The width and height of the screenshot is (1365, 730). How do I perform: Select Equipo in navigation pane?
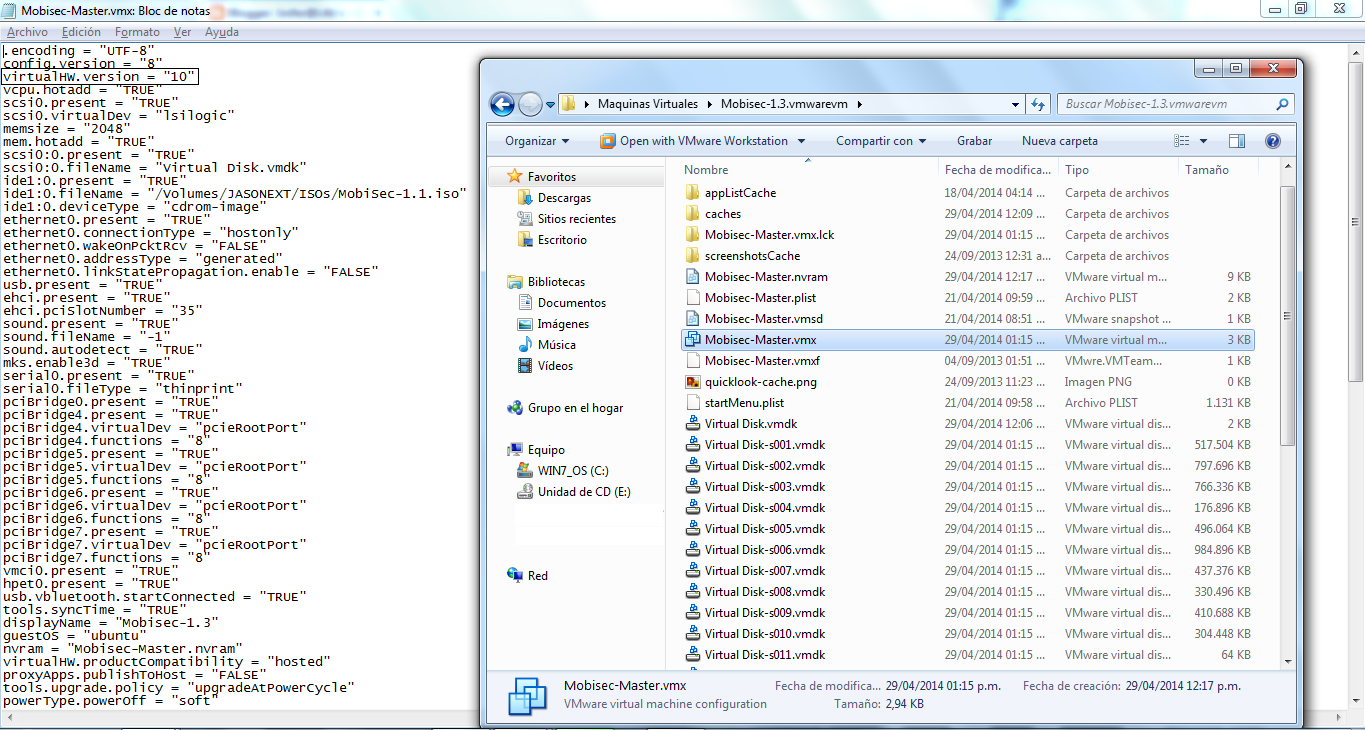tap(546, 450)
